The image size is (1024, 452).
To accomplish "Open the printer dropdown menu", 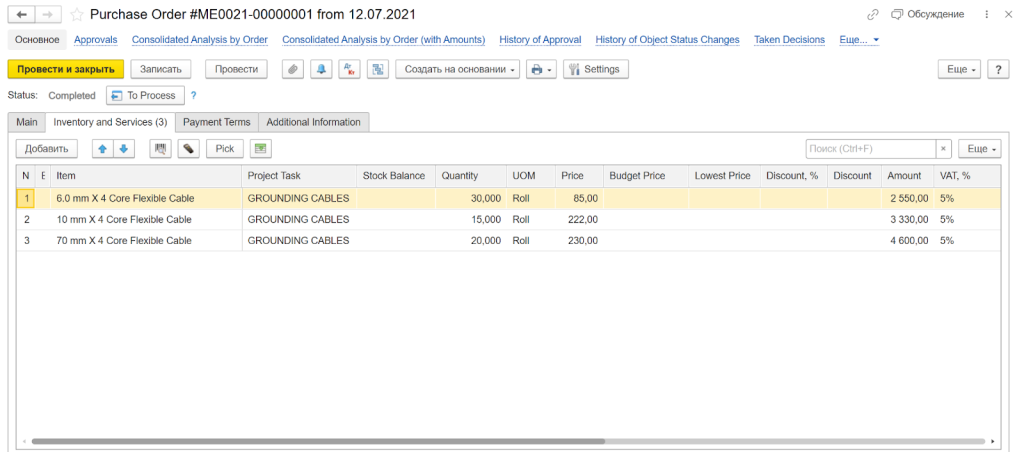I will 541,69.
